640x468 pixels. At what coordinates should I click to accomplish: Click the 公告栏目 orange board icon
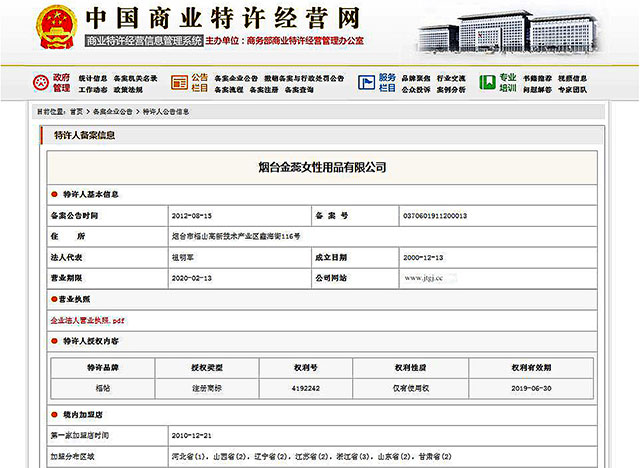click(x=179, y=83)
